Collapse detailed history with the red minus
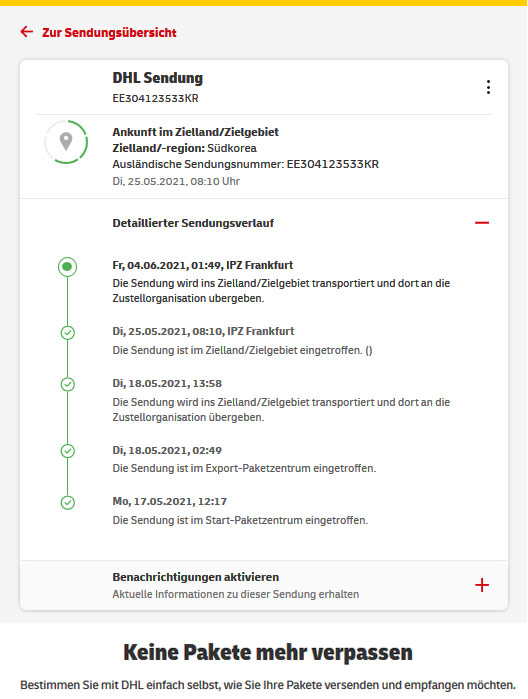 pos(482,222)
